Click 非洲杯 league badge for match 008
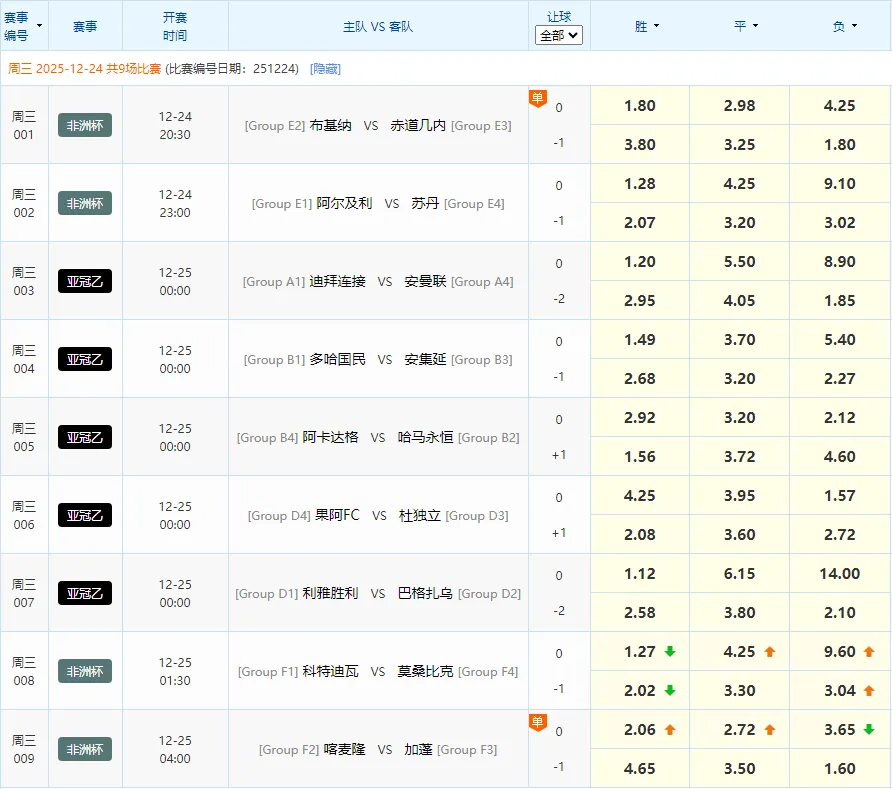 pos(85,671)
